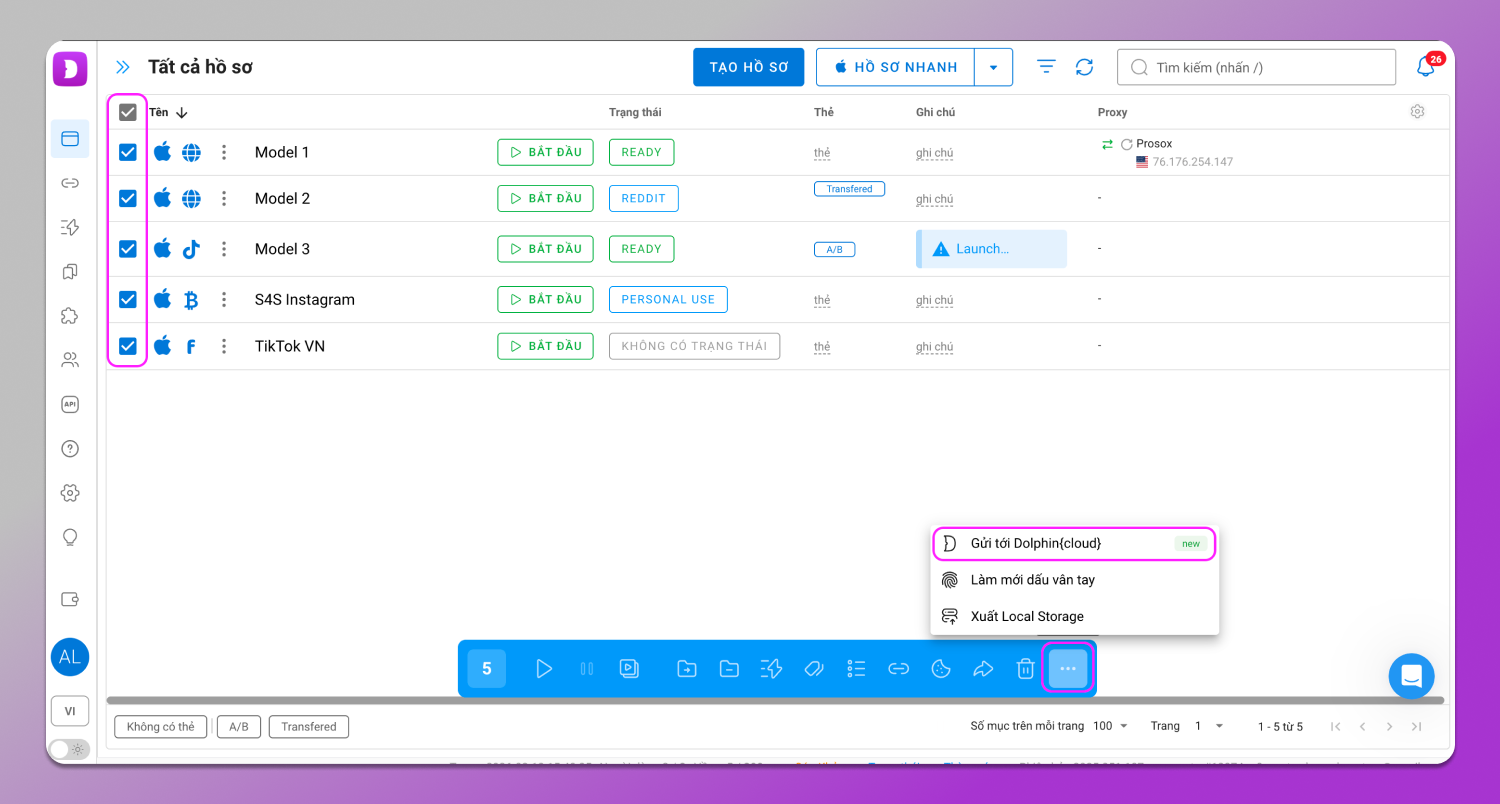1500x804 pixels.
Task: Select Gửi tới Dolphin{cloud} from the menu
Action: (x=1035, y=543)
